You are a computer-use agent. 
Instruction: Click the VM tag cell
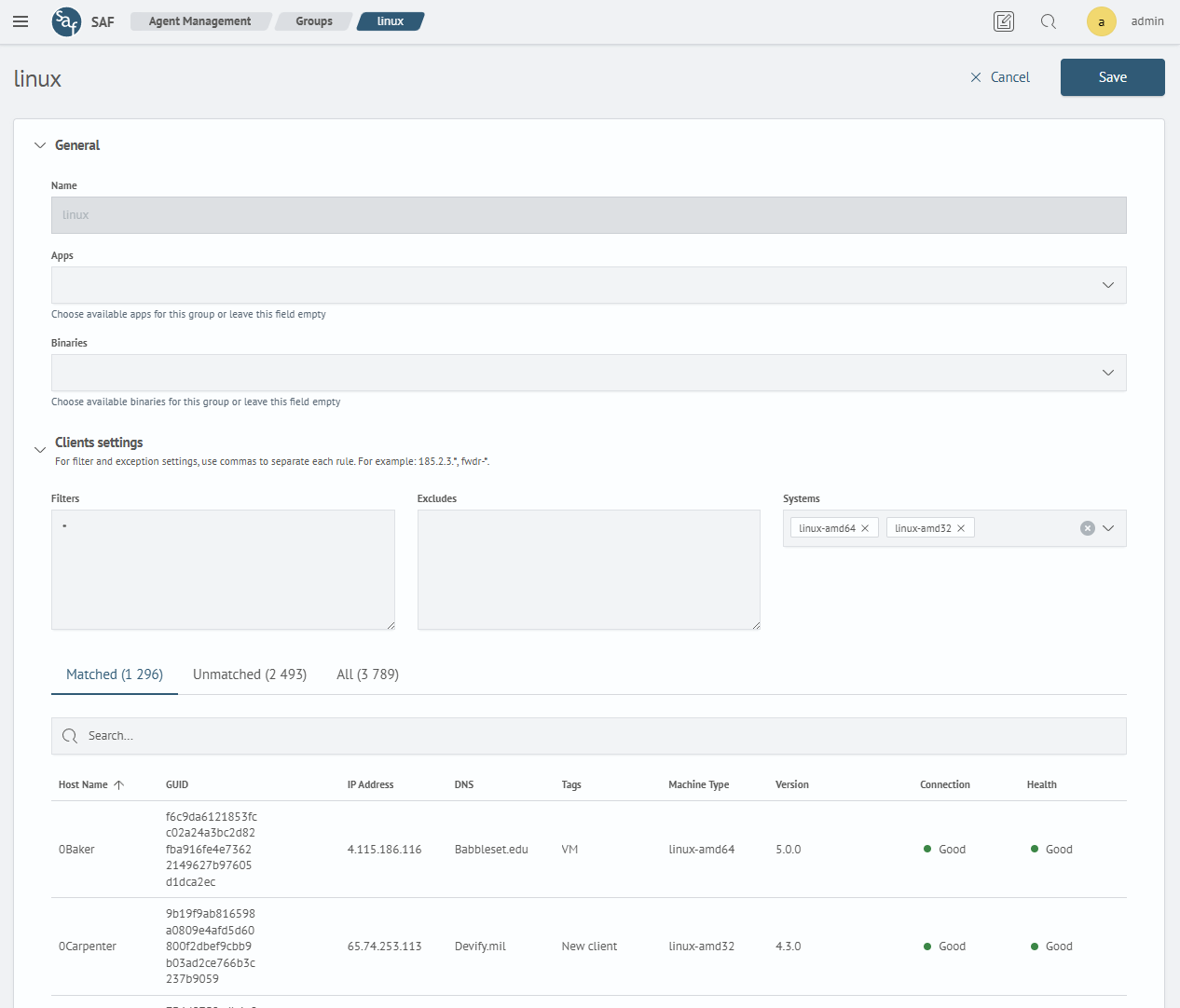point(570,850)
